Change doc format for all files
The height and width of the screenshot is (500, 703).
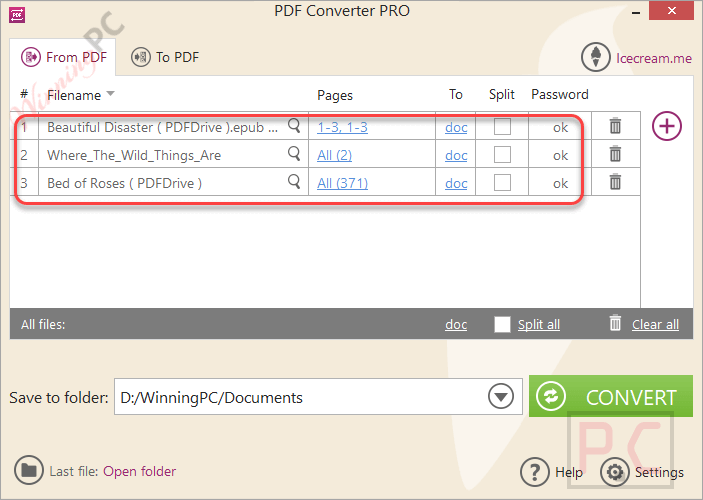(x=456, y=324)
